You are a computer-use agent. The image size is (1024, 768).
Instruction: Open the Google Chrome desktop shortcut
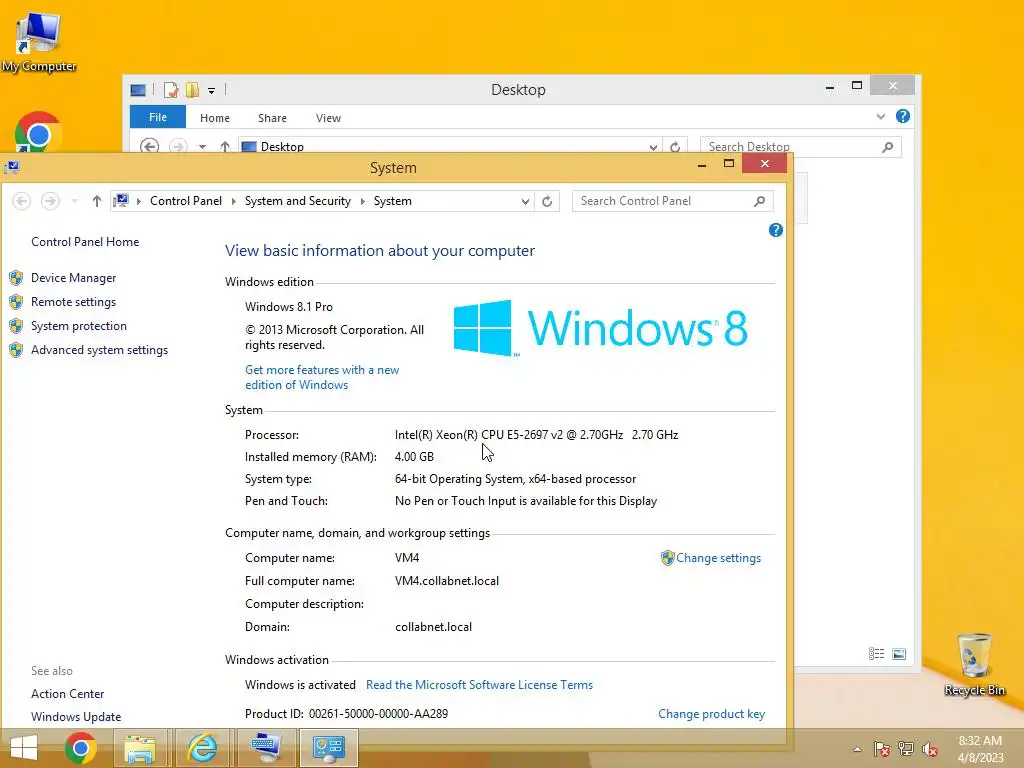tap(38, 133)
